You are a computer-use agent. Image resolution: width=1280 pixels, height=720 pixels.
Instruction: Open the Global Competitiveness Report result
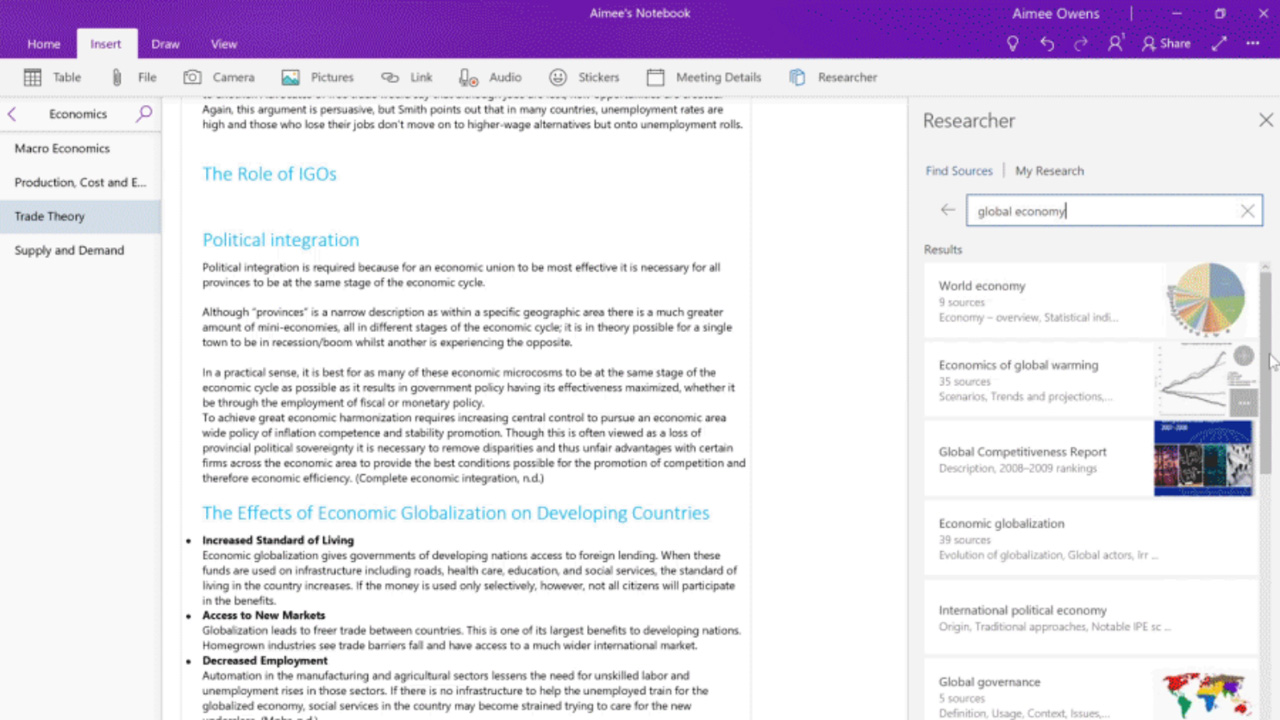(1091, 459)
